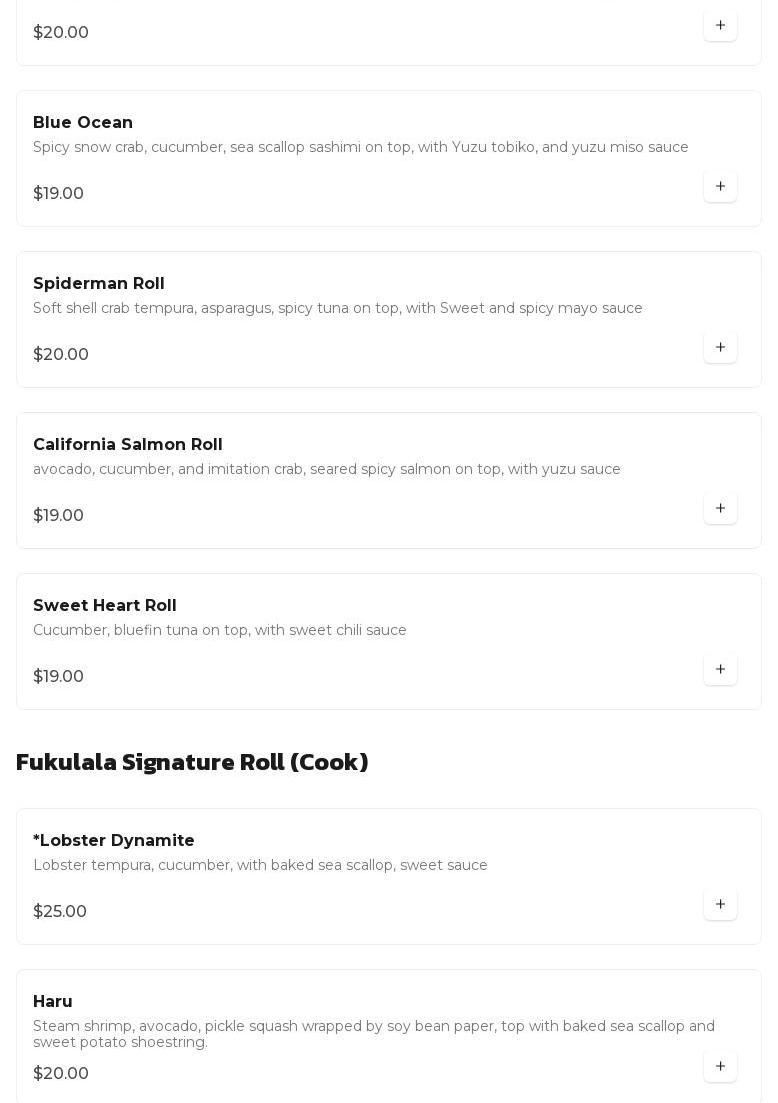
Task: Add the topmost $20.00 item with plus
Action: (x=720, y=25)
